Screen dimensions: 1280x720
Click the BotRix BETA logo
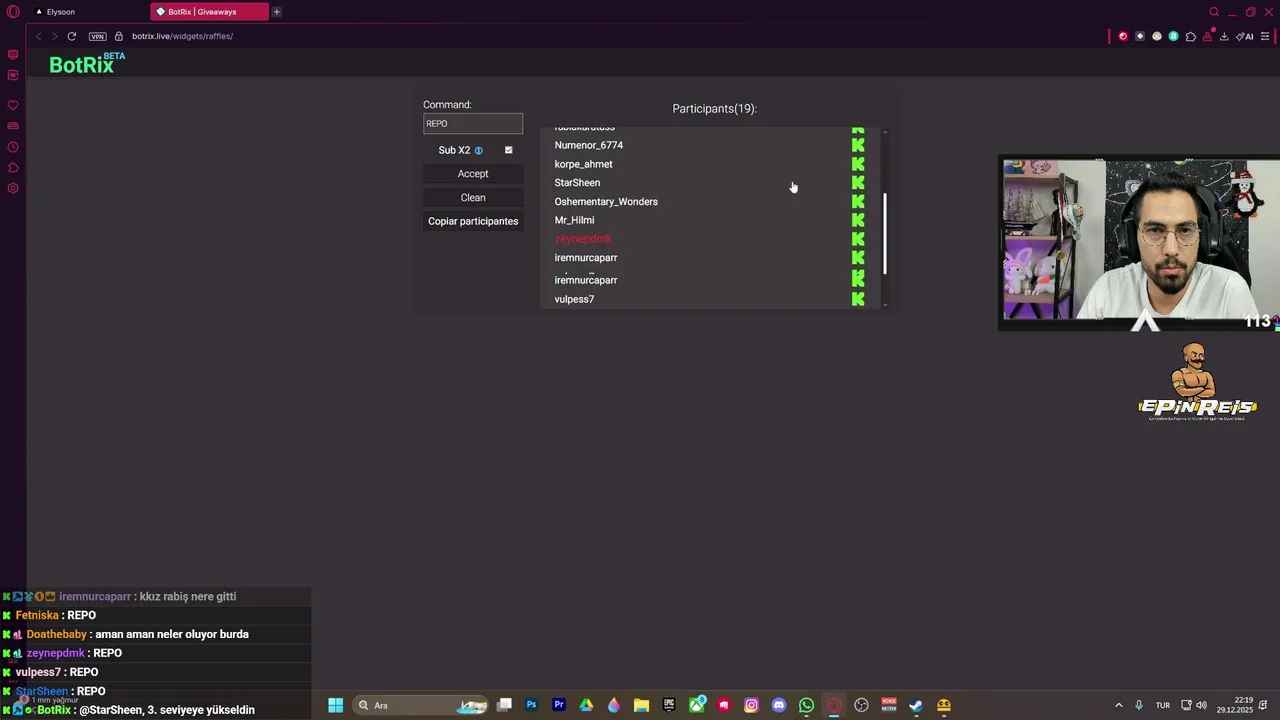pyautogui.click(x=87, y=64)
